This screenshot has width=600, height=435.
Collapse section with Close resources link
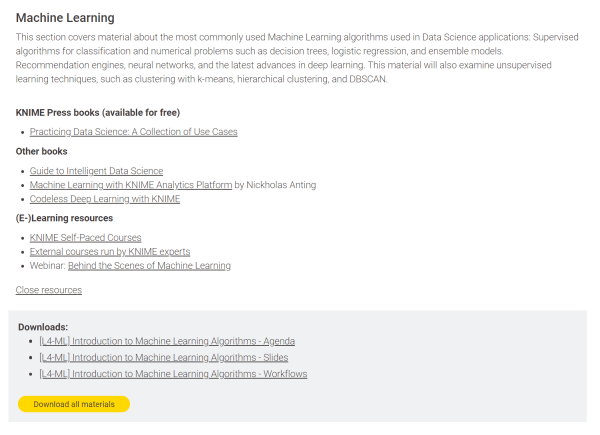pos(49,290)
